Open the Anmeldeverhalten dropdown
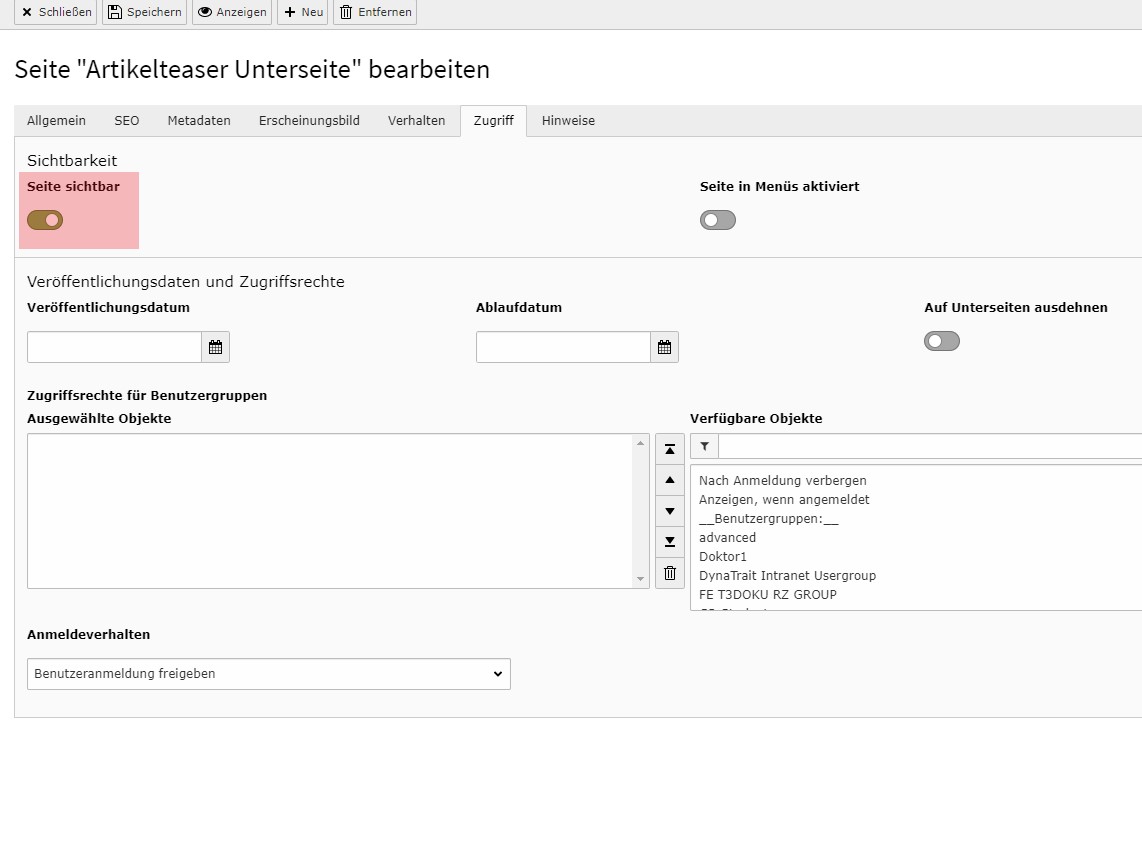 tap(269, 674)
